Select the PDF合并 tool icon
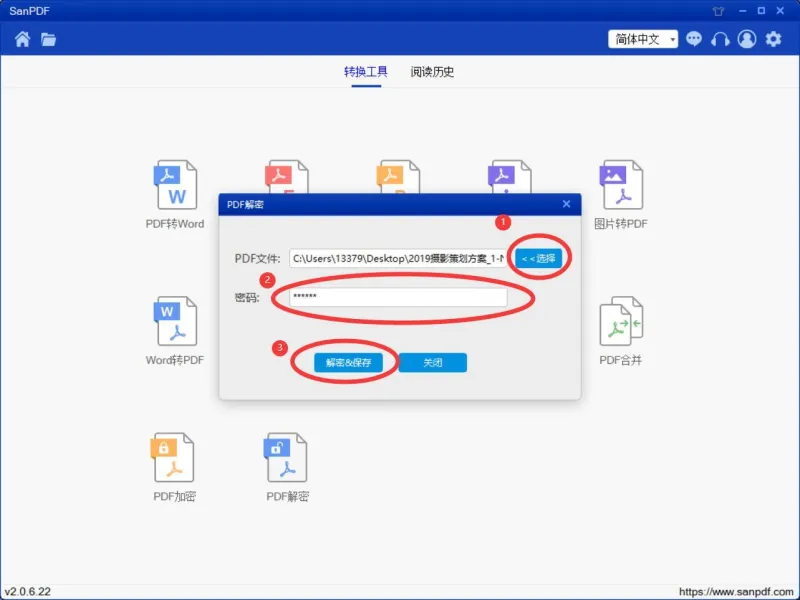The width and height of the screenshot is (800, 600). pyautogui.click(x=621, y=321)
